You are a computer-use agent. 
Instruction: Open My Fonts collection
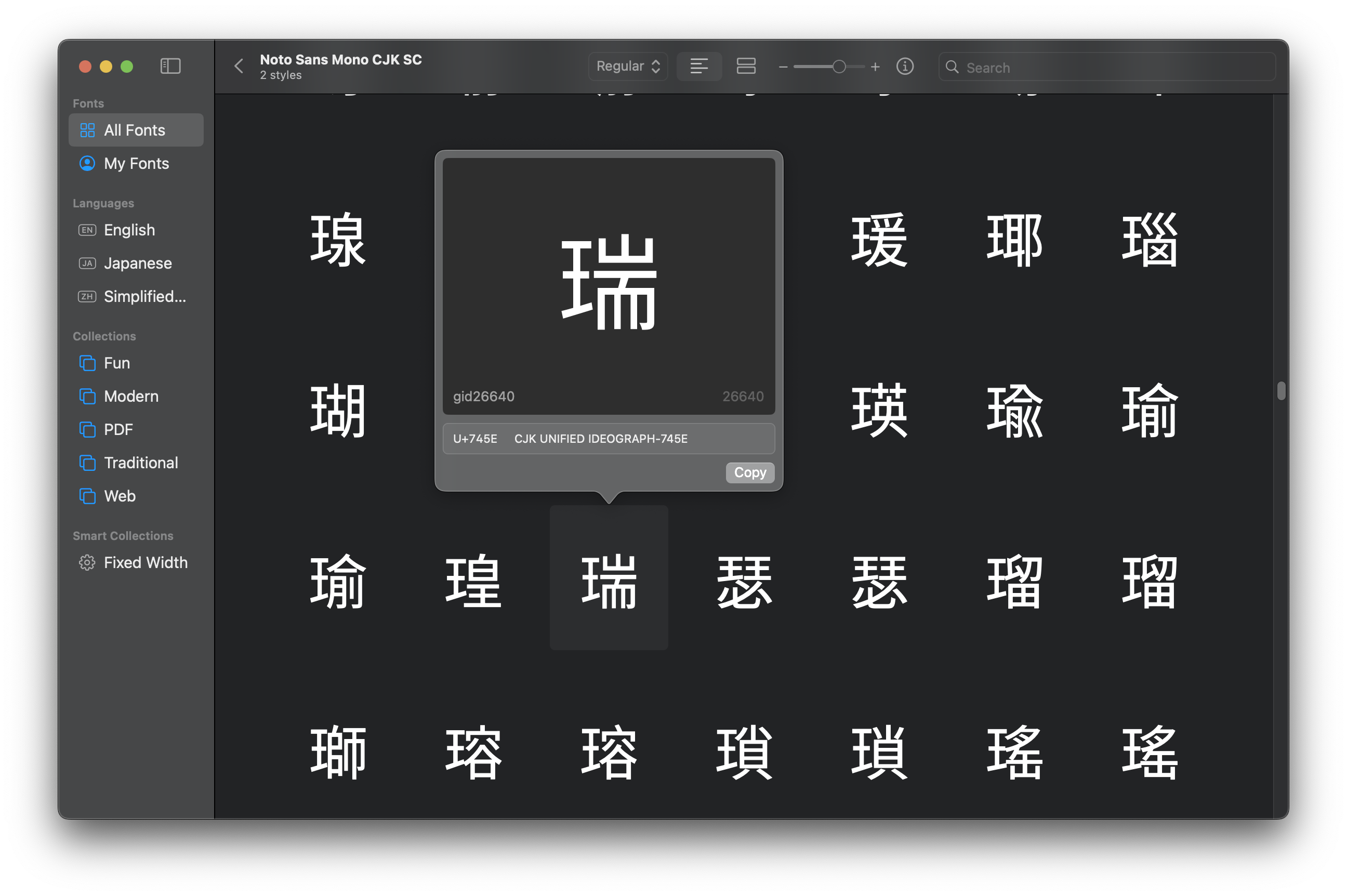(x=136, y=163)
